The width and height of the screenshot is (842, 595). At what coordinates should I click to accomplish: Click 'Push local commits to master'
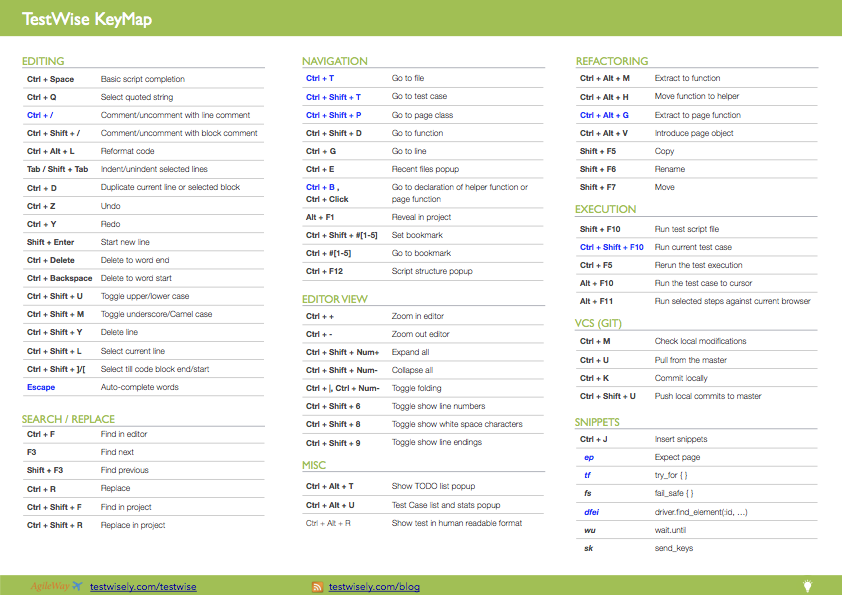tap(708, 396)
